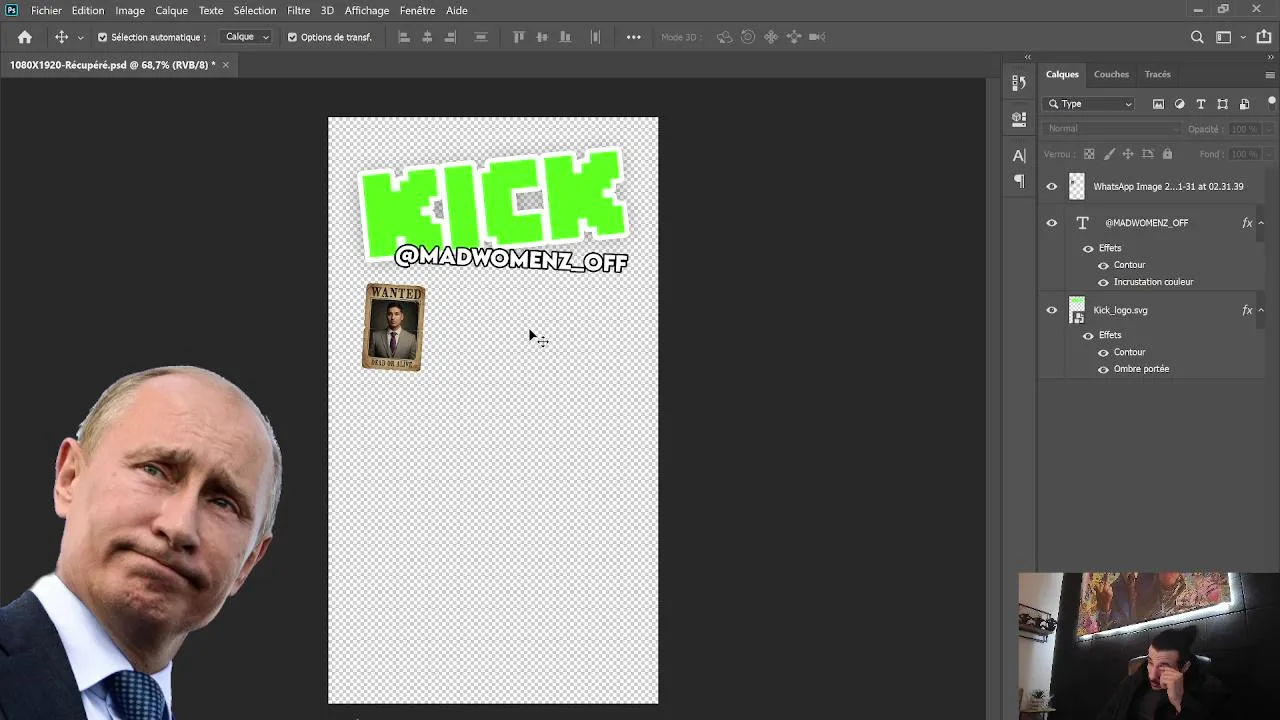Screen dimensions: 1280x720
Task: Open the Calque menu in menu bar
Action: [x=171, y=10]
